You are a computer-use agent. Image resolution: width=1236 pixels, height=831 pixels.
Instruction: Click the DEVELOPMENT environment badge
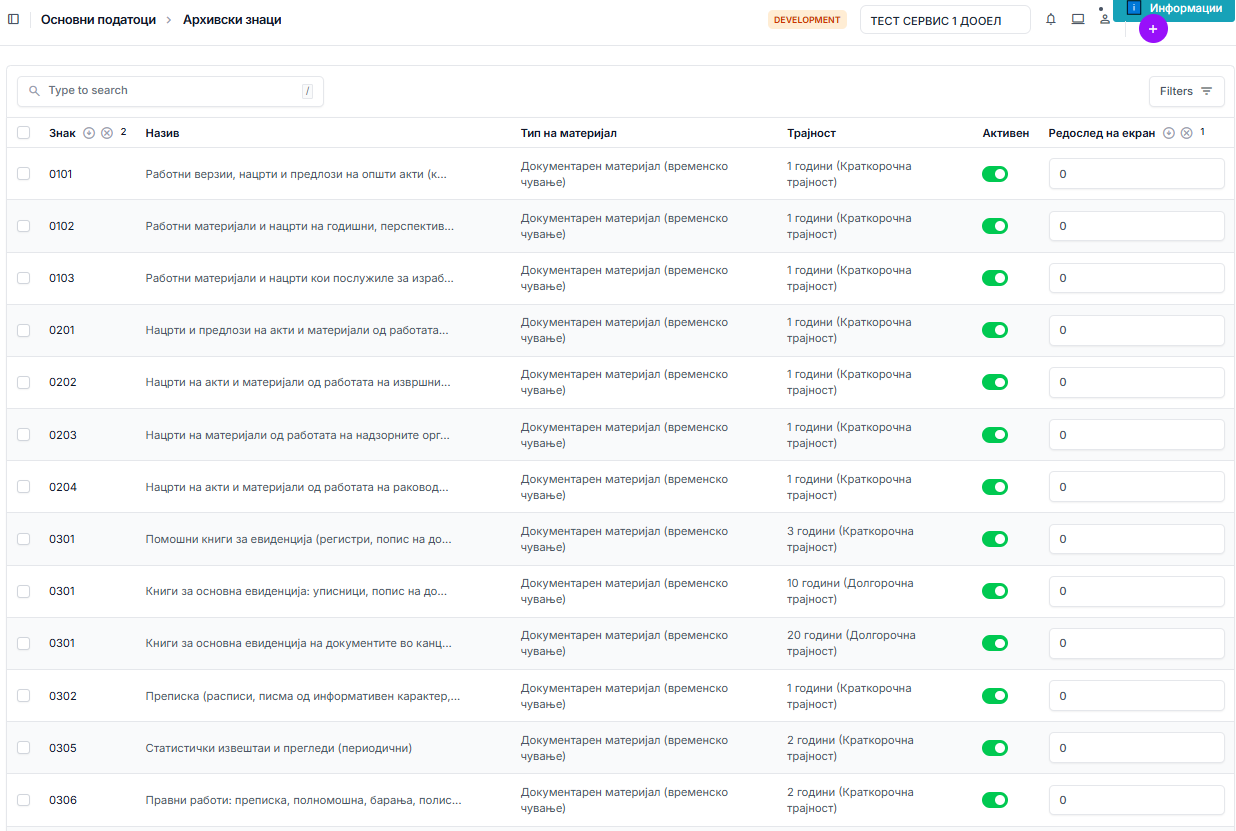(807, 20)
